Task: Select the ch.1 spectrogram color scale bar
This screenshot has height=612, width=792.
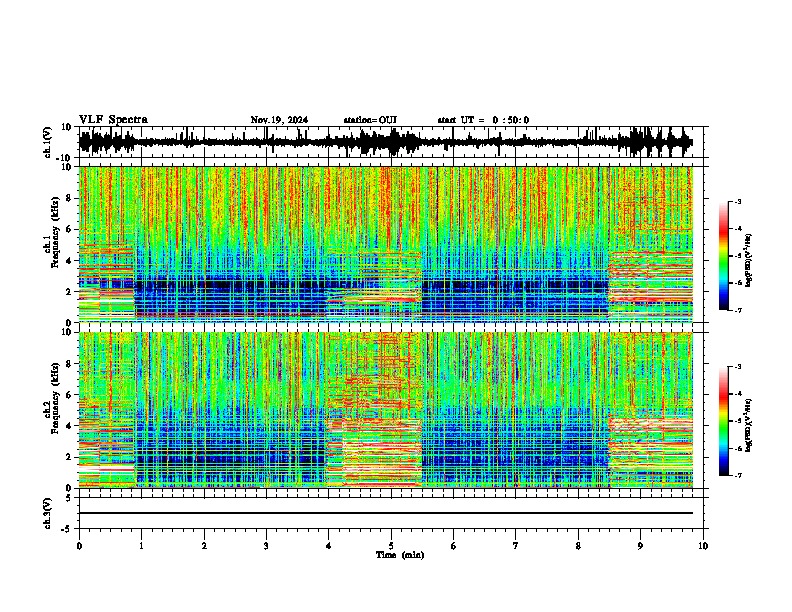Action: pos(724,255)
